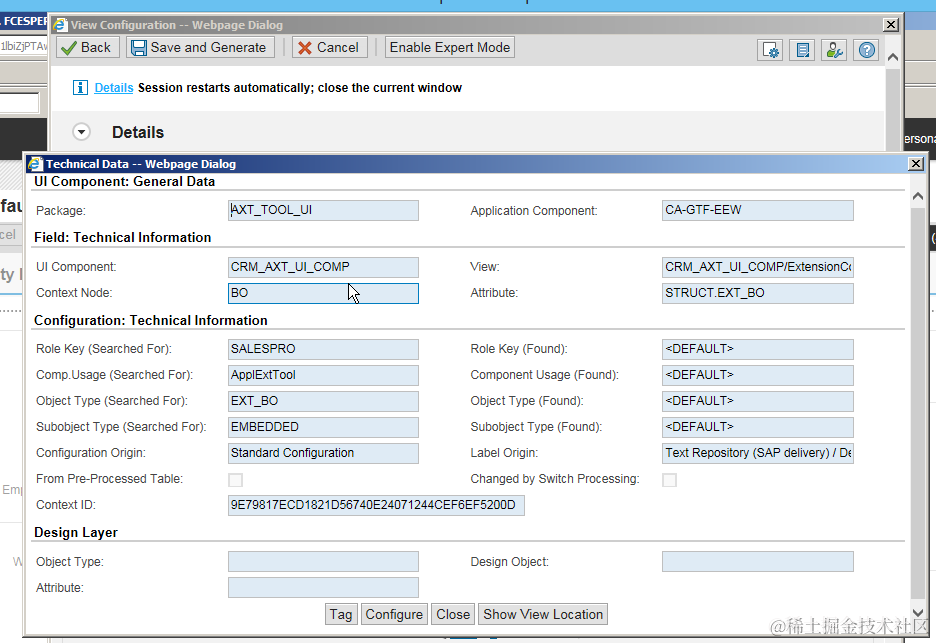Screen dimensions: 936x643
Task: Click Show View Location button
Action: (x=543, y=614)
